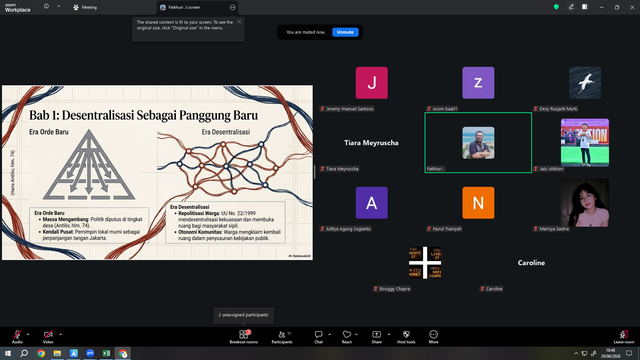Select the zoom baa01 Z avatar tile
The height and width of the screenshot is (360, 640).
pos(478,83)
